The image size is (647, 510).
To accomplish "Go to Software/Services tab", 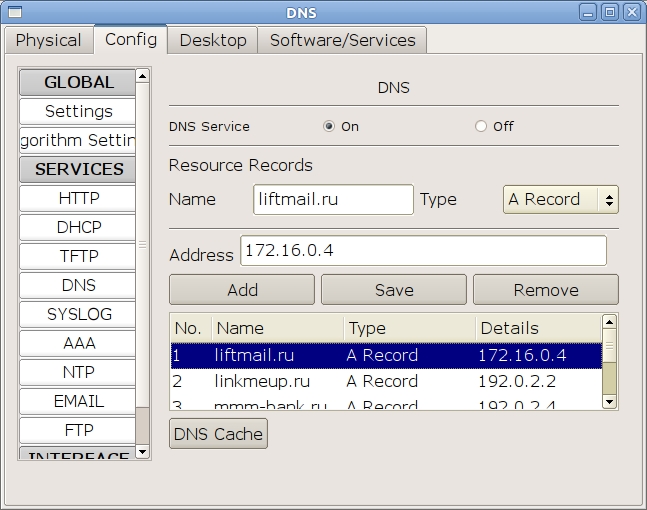I will 342,40.
